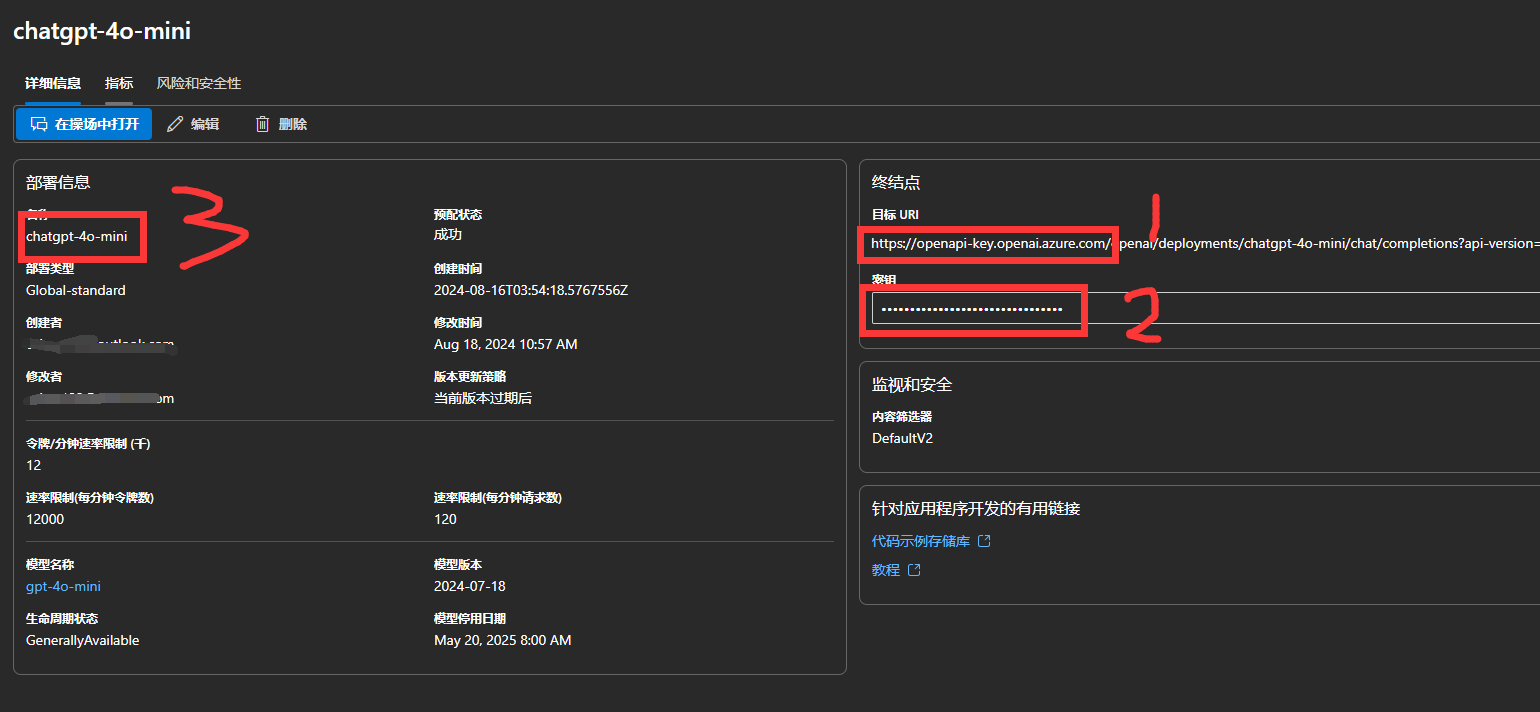This screenshot has width=1540, height=712.
Task: Click external link icon beside 教程
Action: (914, 570)
